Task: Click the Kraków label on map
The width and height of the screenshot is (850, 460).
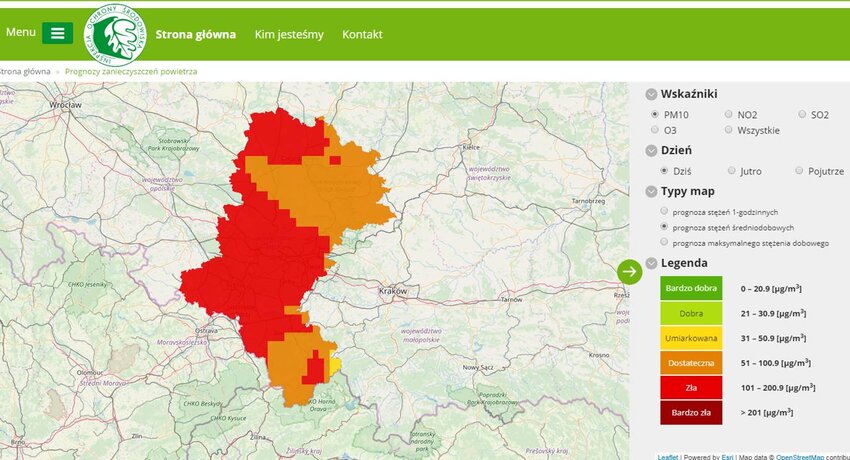Action: [393, 291]
